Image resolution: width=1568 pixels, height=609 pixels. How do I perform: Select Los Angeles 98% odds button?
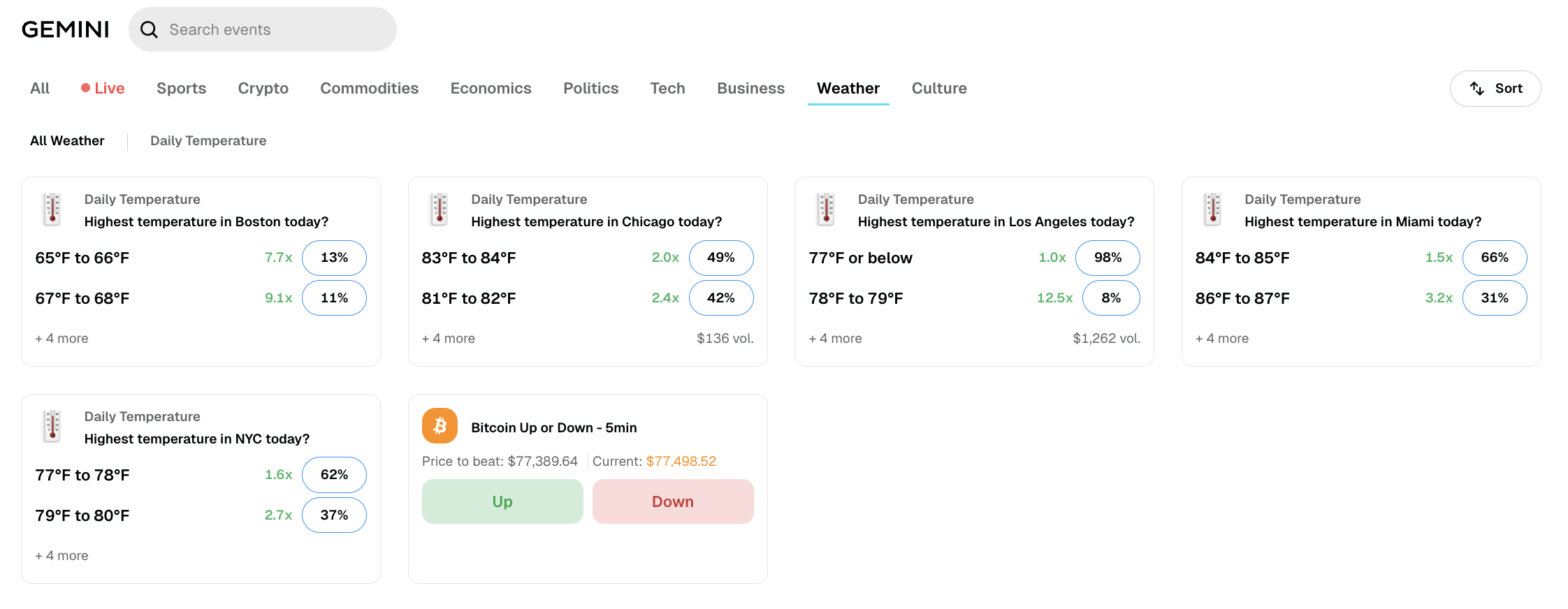point(1108,258)
